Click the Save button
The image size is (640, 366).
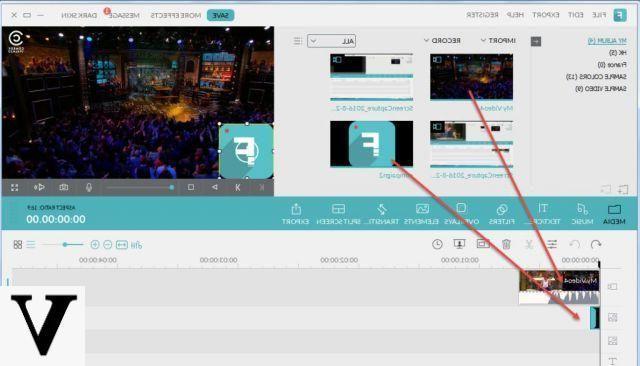coord(220,15)
